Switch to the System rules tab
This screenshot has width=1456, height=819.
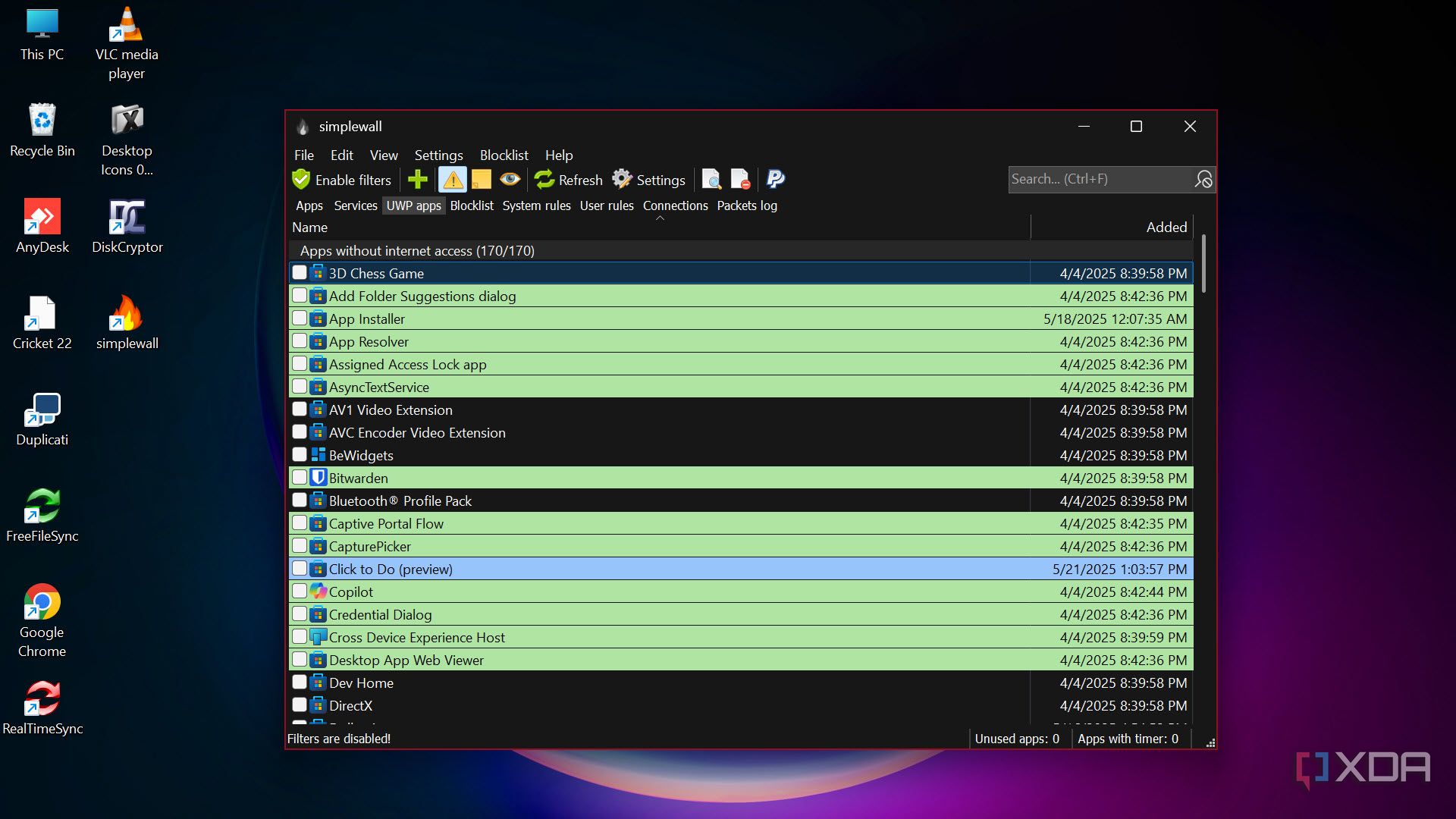(537, 206)
